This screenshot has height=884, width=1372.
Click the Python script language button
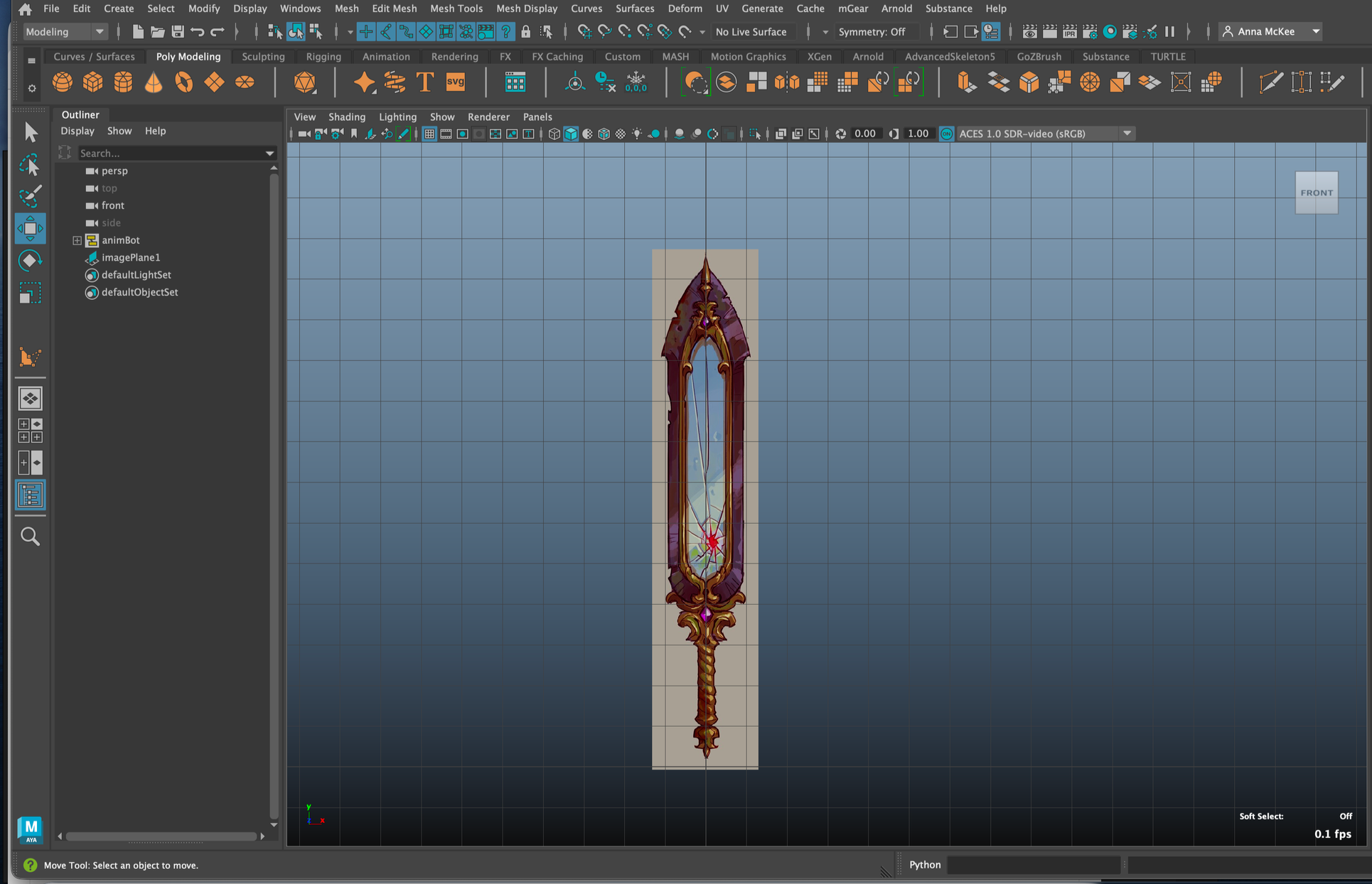coord(924,865)
